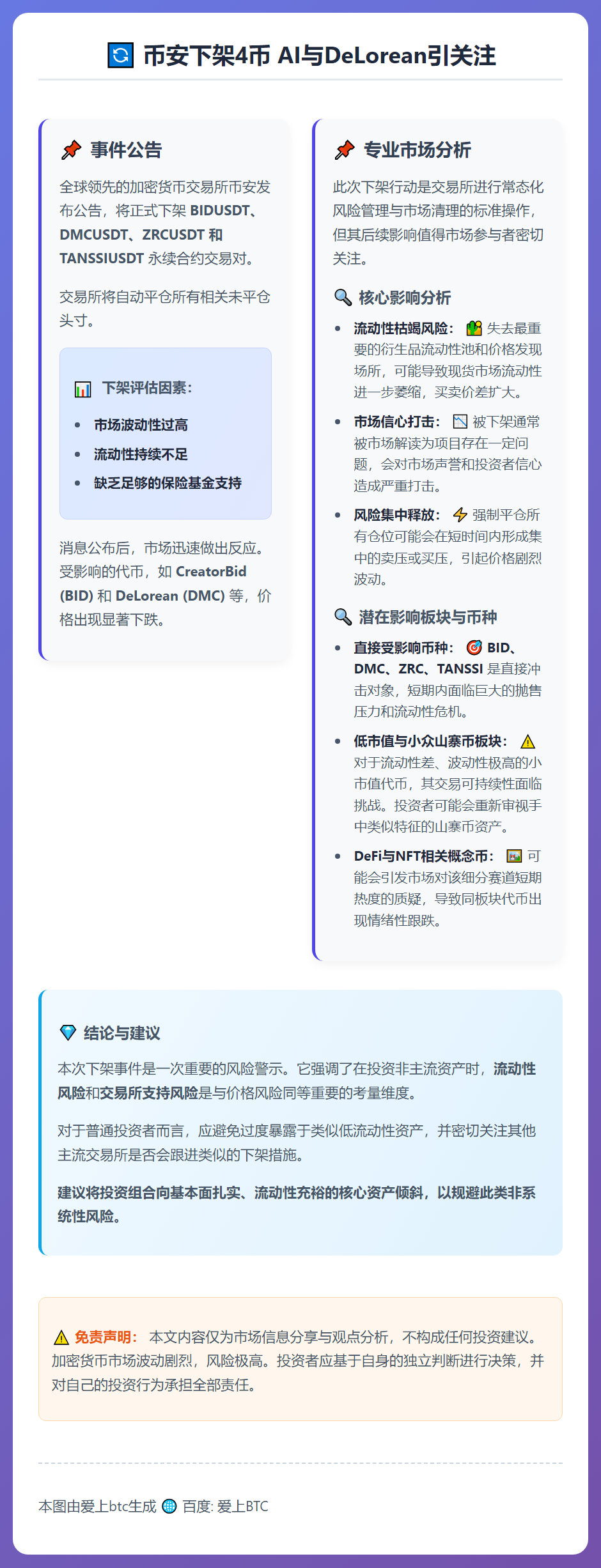
Task: Click the bold phrase 交易所支持风险
Action: (x=148, y=1093)
